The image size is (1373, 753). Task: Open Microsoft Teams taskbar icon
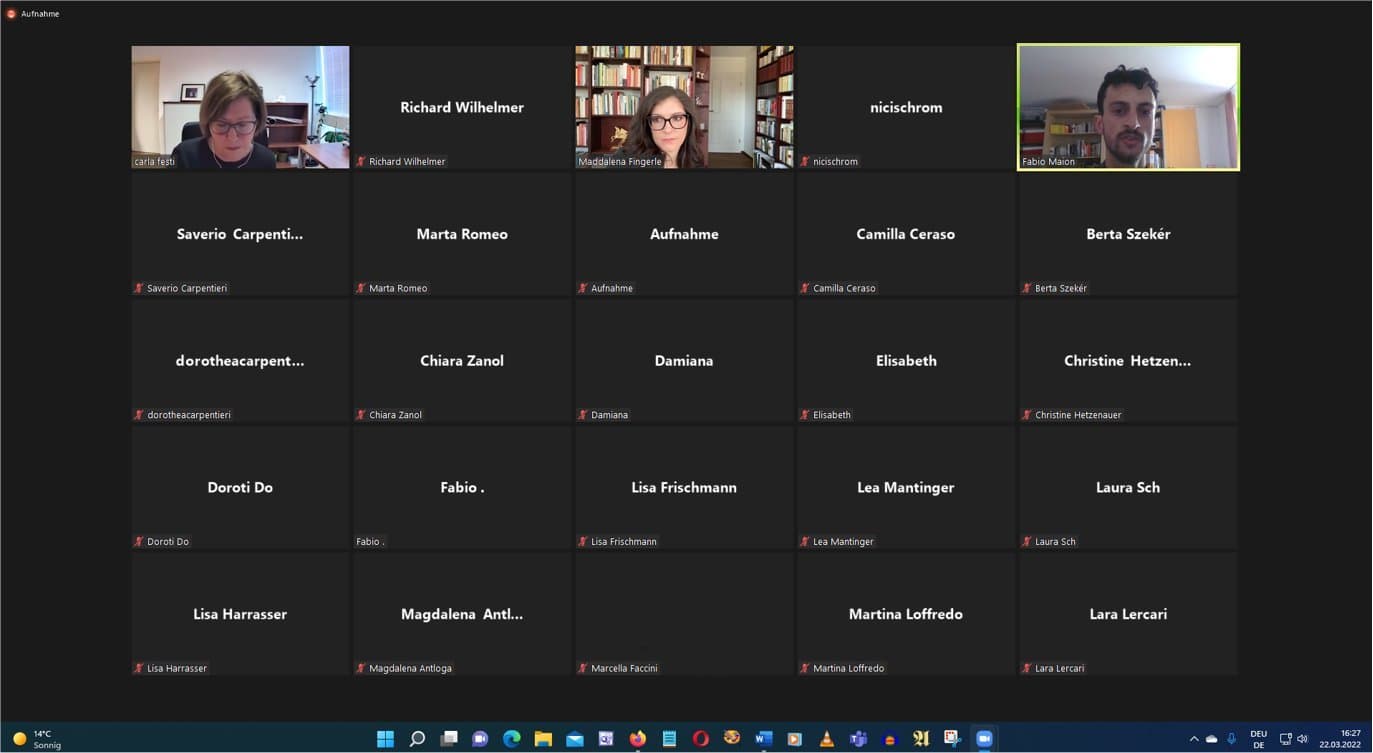[858, 739]
